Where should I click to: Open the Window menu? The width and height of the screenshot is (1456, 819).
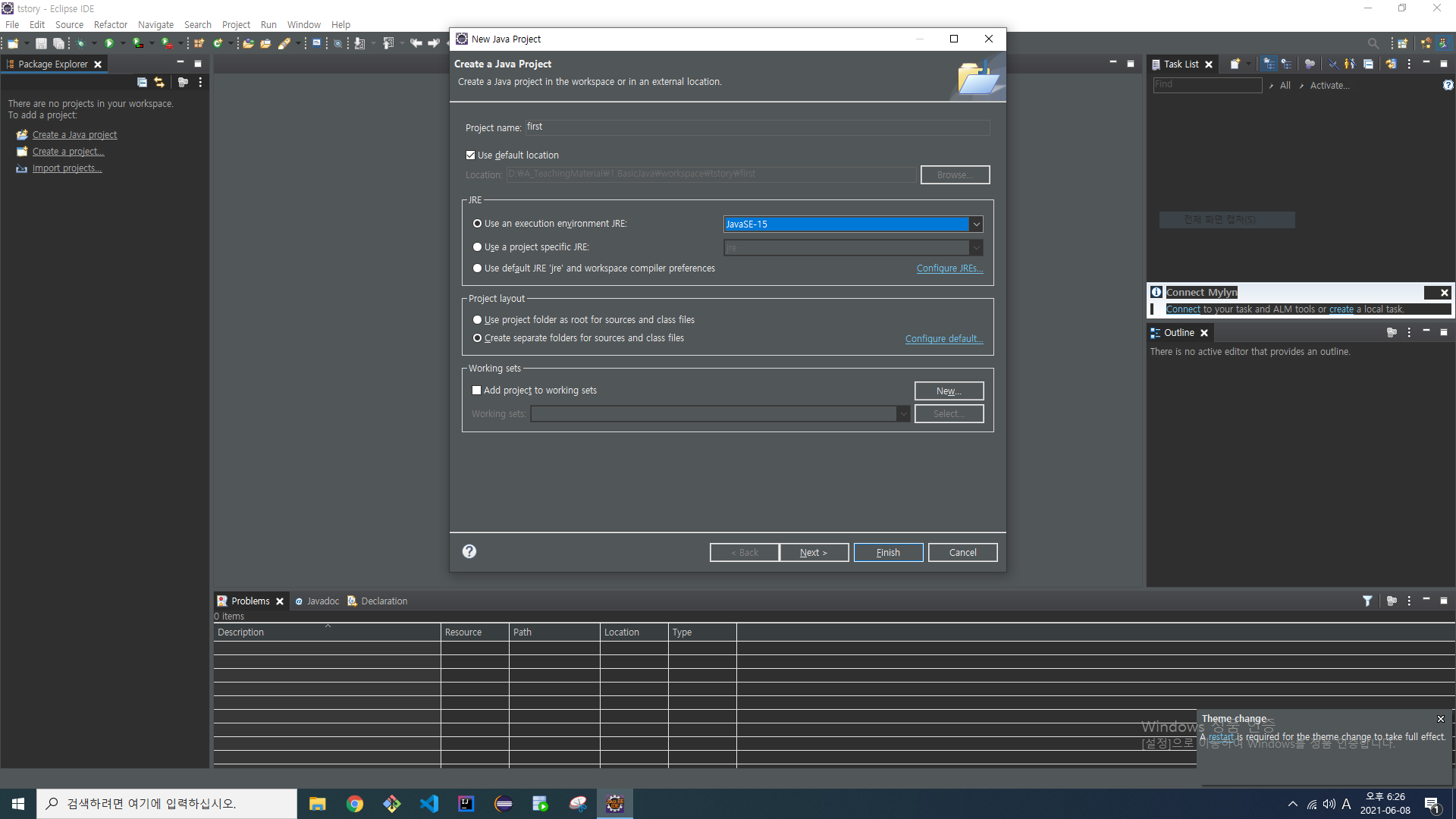(x=303, y=25)
